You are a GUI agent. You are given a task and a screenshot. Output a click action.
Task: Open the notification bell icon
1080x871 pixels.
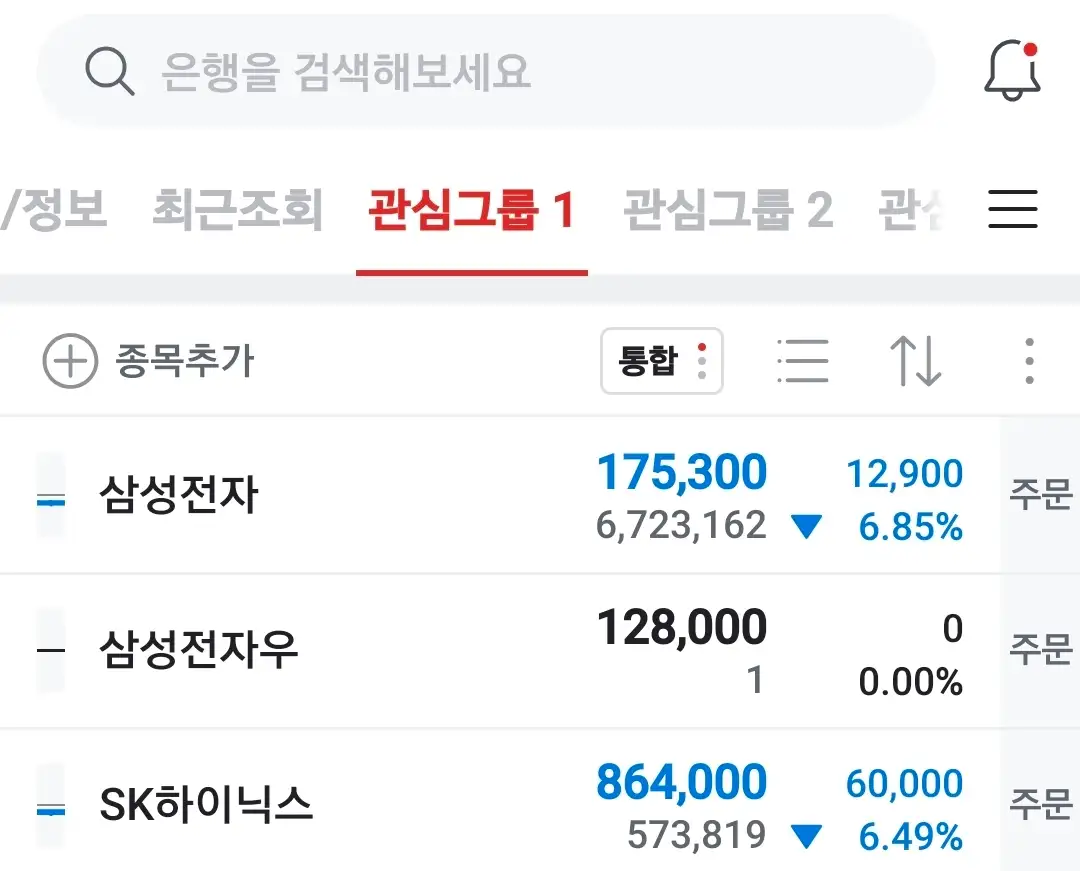point(1012,70)
